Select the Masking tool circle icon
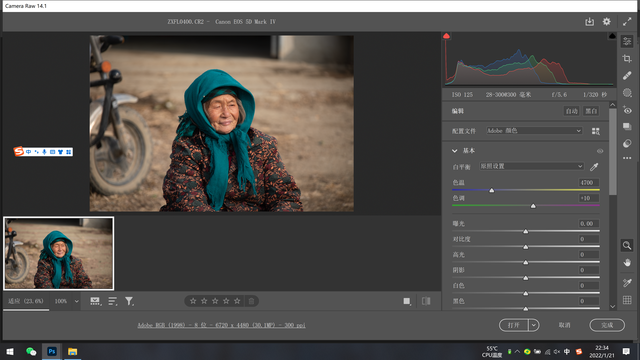Viewport: 640px width, 360px height. [x=627, y=93]
